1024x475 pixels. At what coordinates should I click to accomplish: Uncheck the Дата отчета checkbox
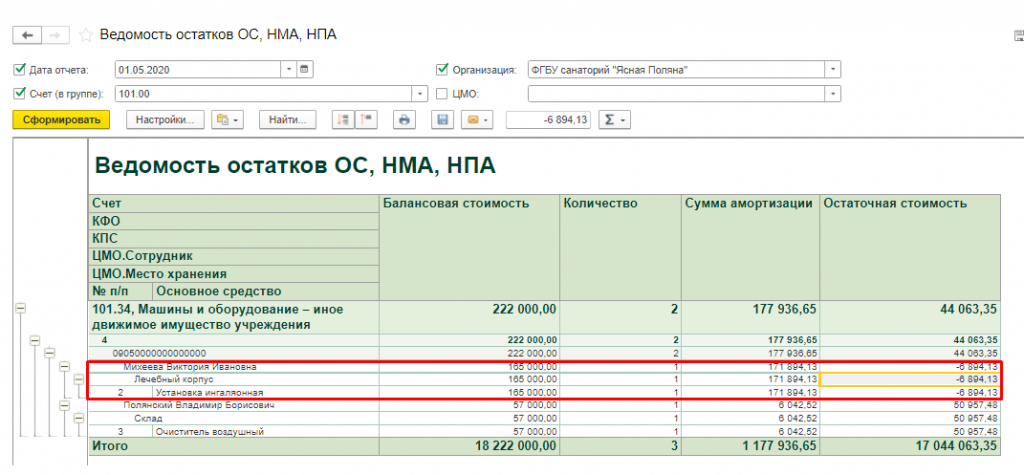(x=19, y=70)
